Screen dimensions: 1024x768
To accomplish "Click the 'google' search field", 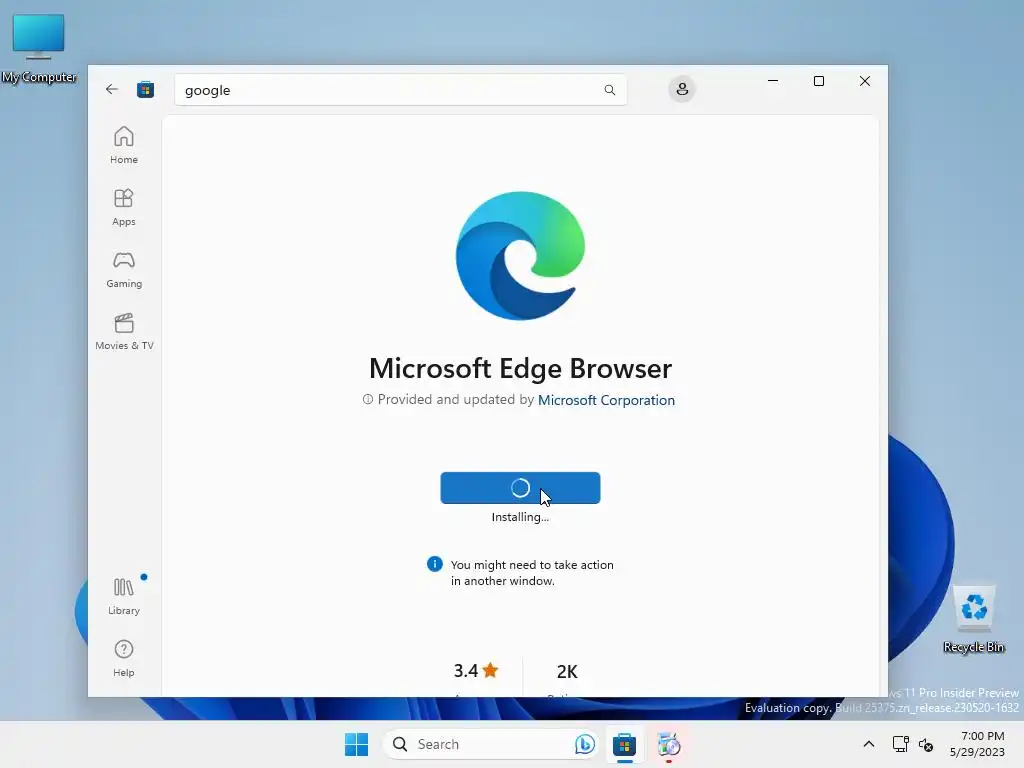I will [400, 90].
